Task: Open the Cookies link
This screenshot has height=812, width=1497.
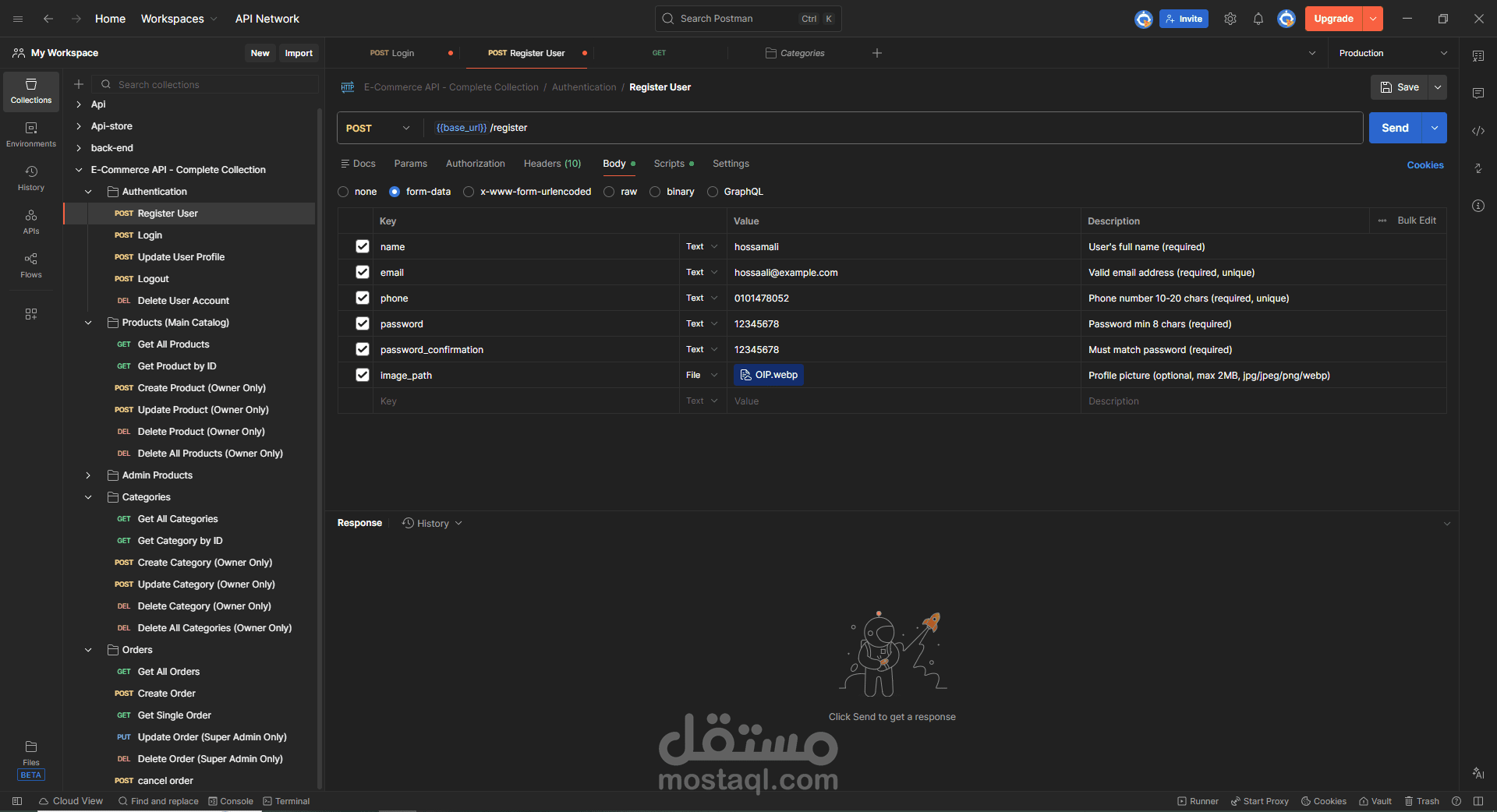Action: pyautogui.click(x=1425, y=165)
